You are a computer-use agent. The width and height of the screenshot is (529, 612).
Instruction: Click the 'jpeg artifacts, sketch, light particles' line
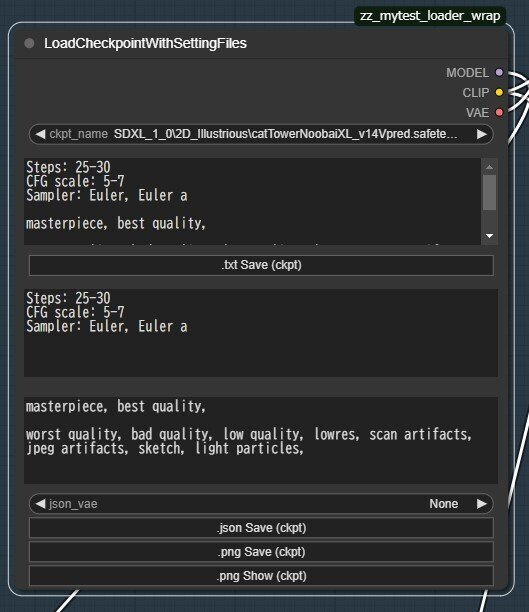[165, 448]
